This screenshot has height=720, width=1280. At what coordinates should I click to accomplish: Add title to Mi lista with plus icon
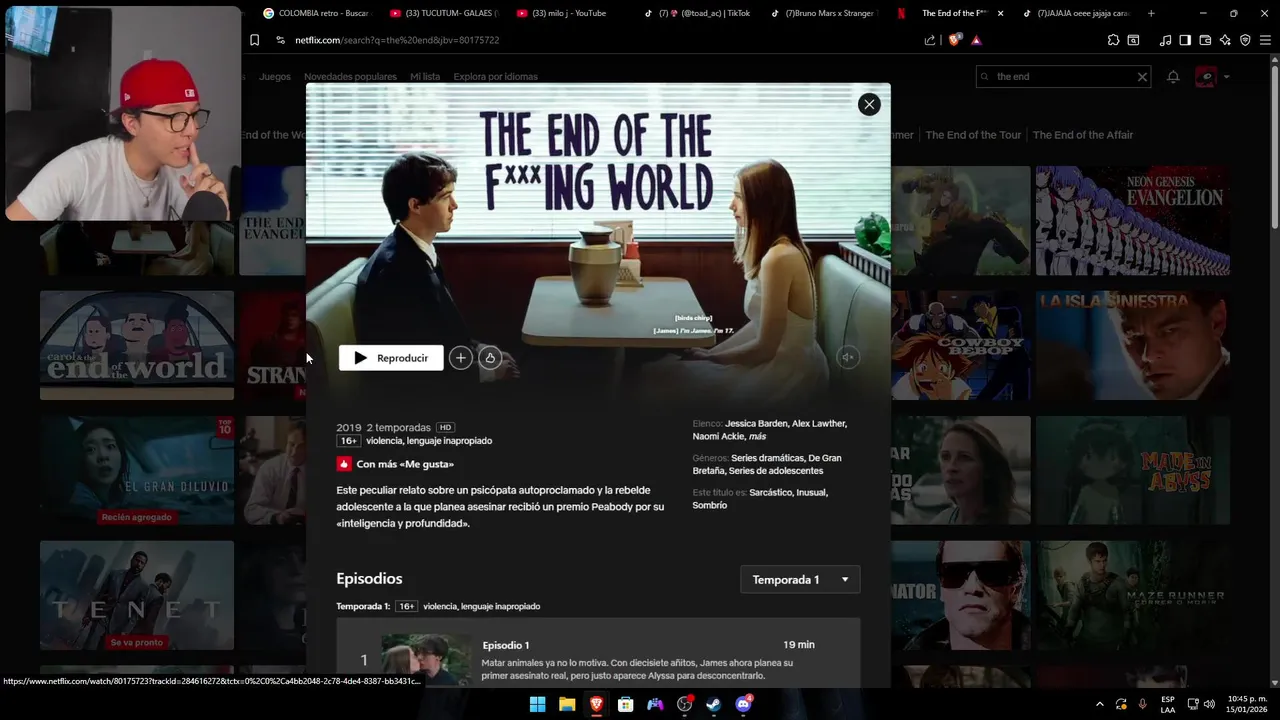pos(460,358)
